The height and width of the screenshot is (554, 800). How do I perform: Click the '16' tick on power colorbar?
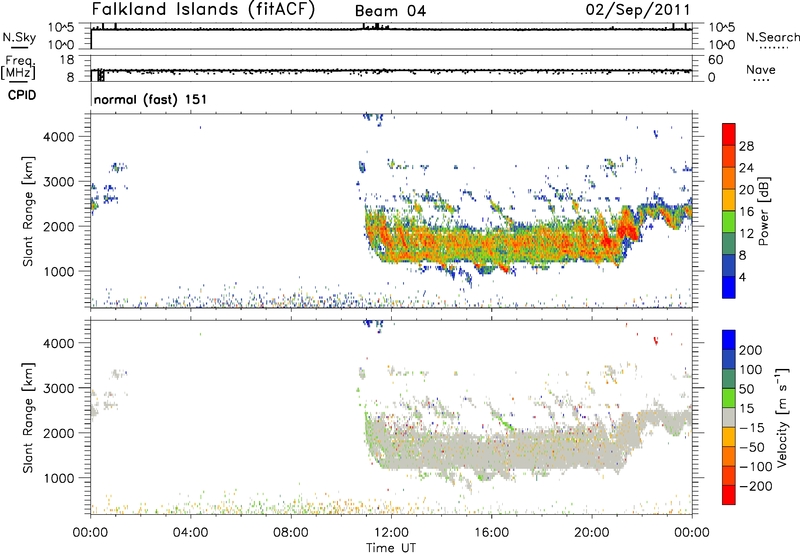click(746, 212)
